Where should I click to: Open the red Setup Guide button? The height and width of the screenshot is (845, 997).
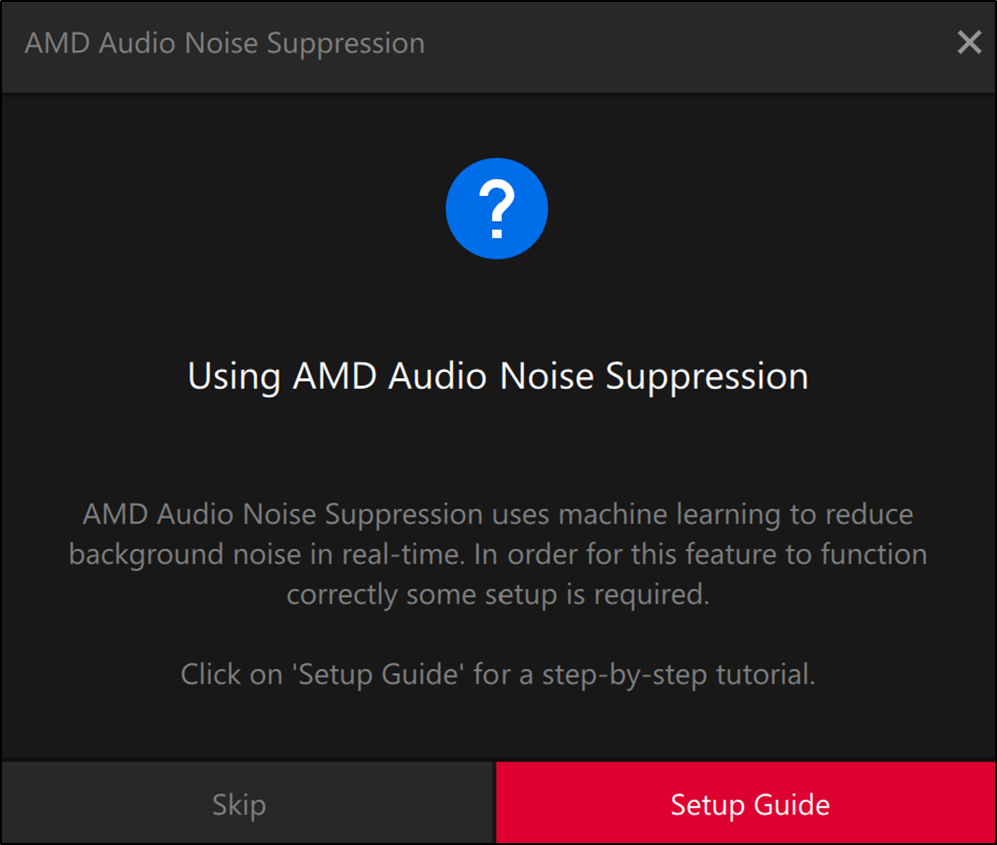pos(745,803)
